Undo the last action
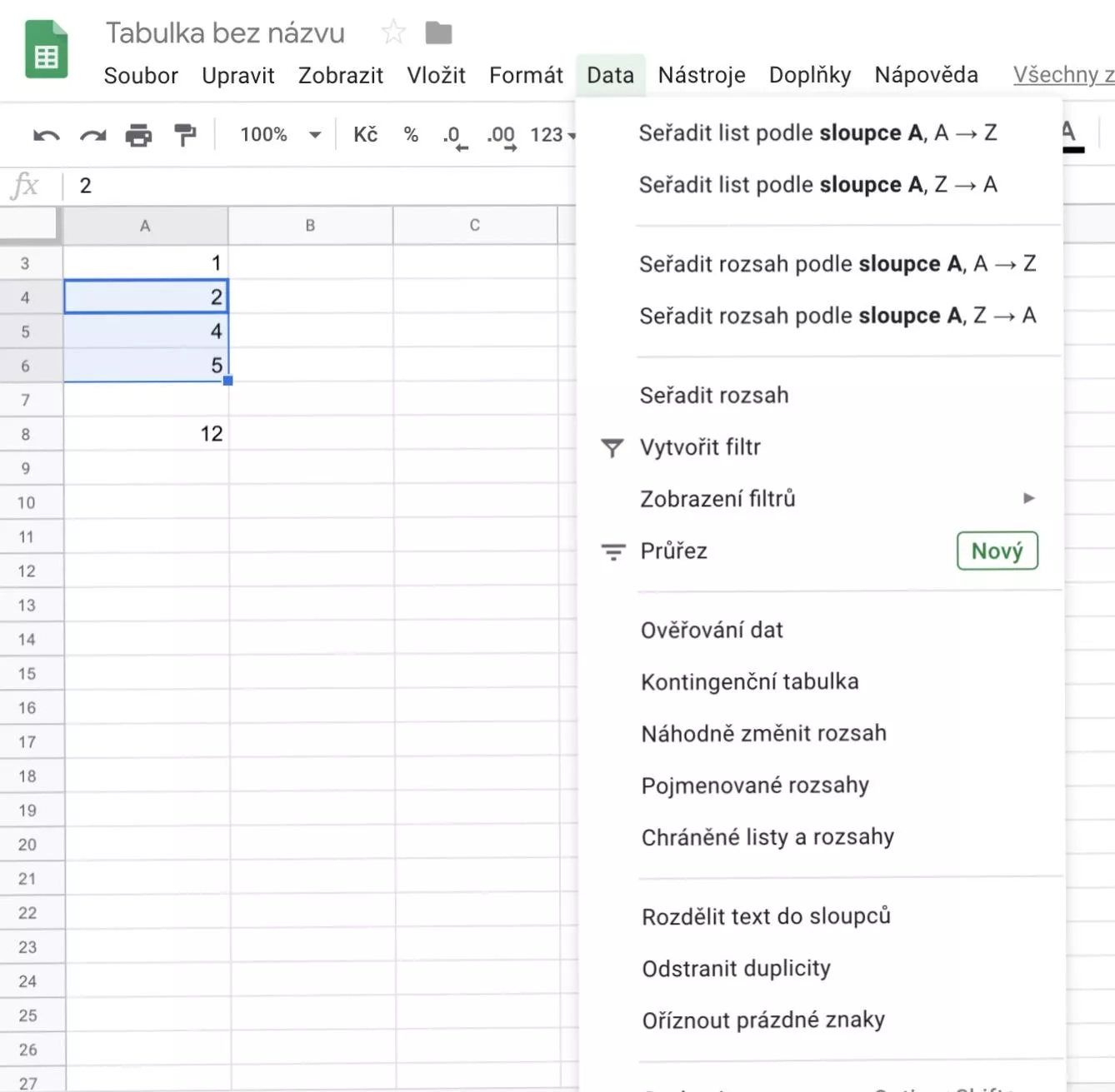1115x1092 pixels. tap(46, 135)
